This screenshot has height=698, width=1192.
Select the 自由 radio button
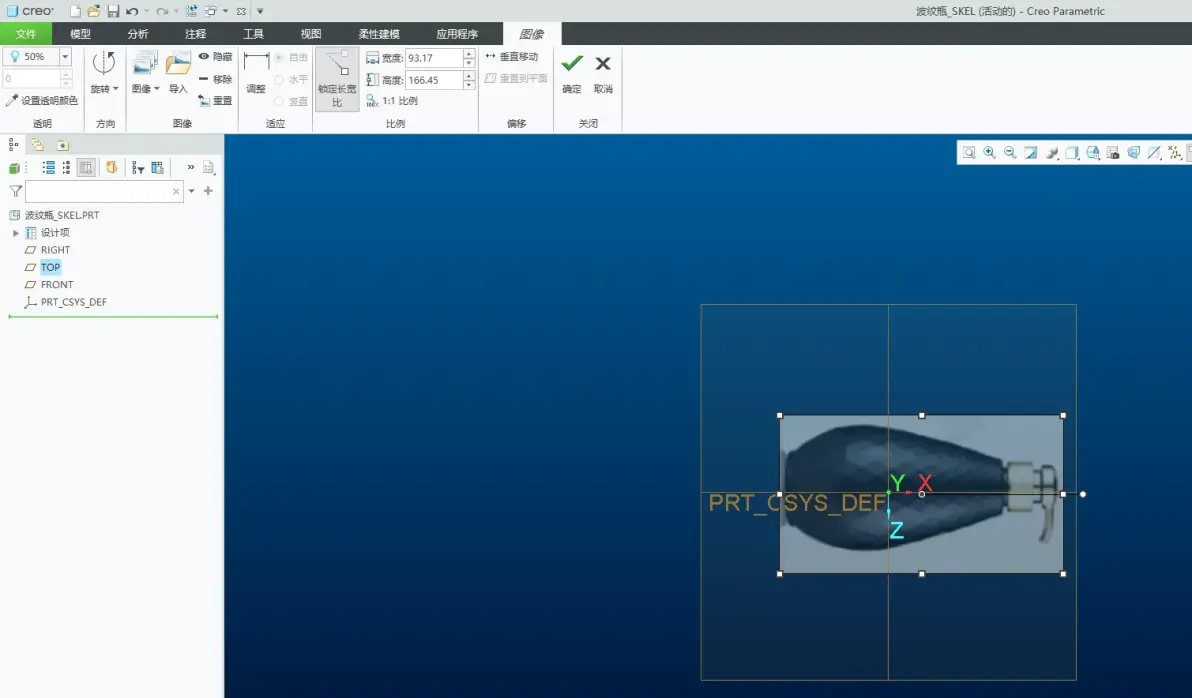pos(279,58)
